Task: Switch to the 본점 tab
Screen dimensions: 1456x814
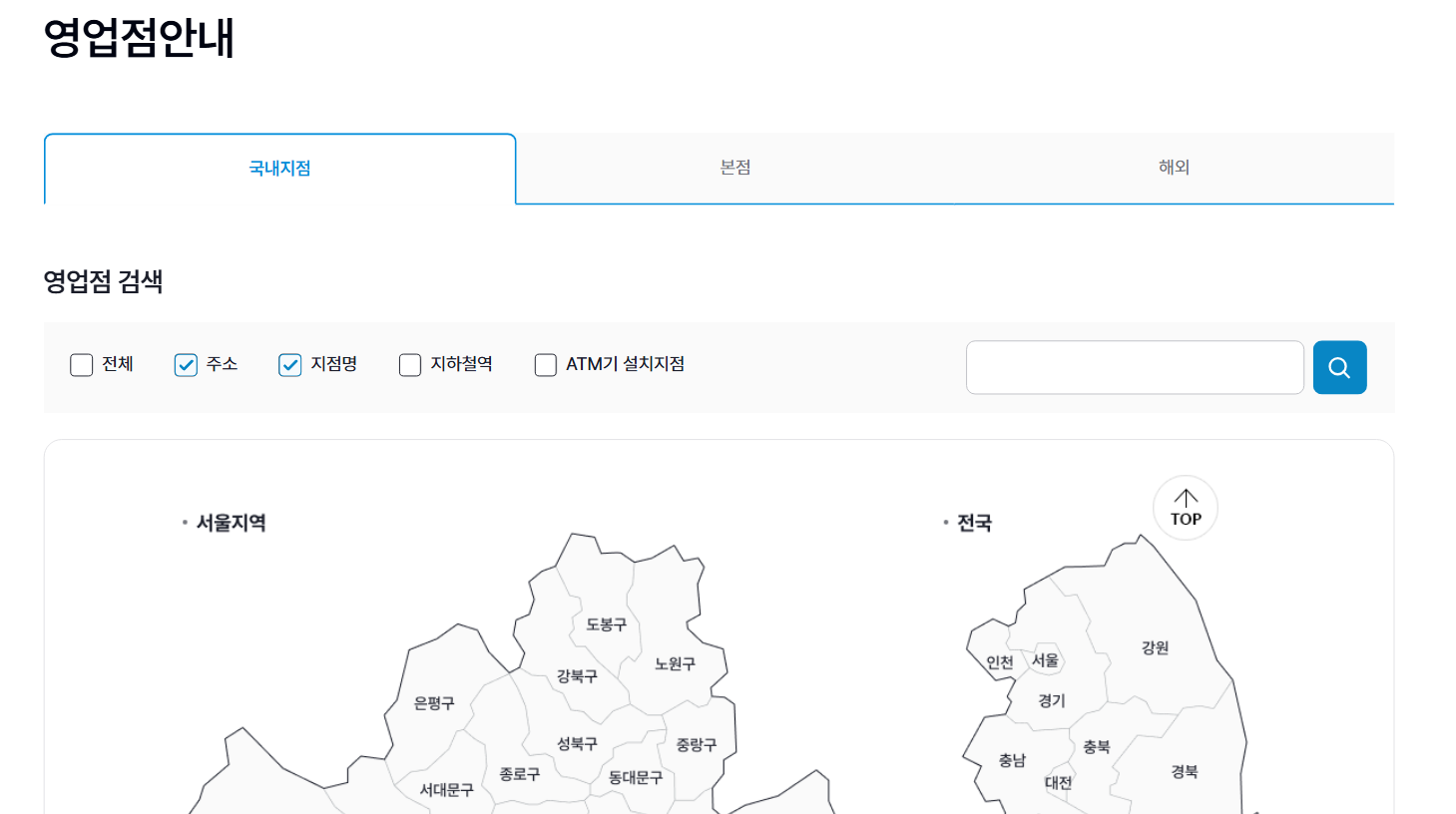Action: click(x=733, y=168)
